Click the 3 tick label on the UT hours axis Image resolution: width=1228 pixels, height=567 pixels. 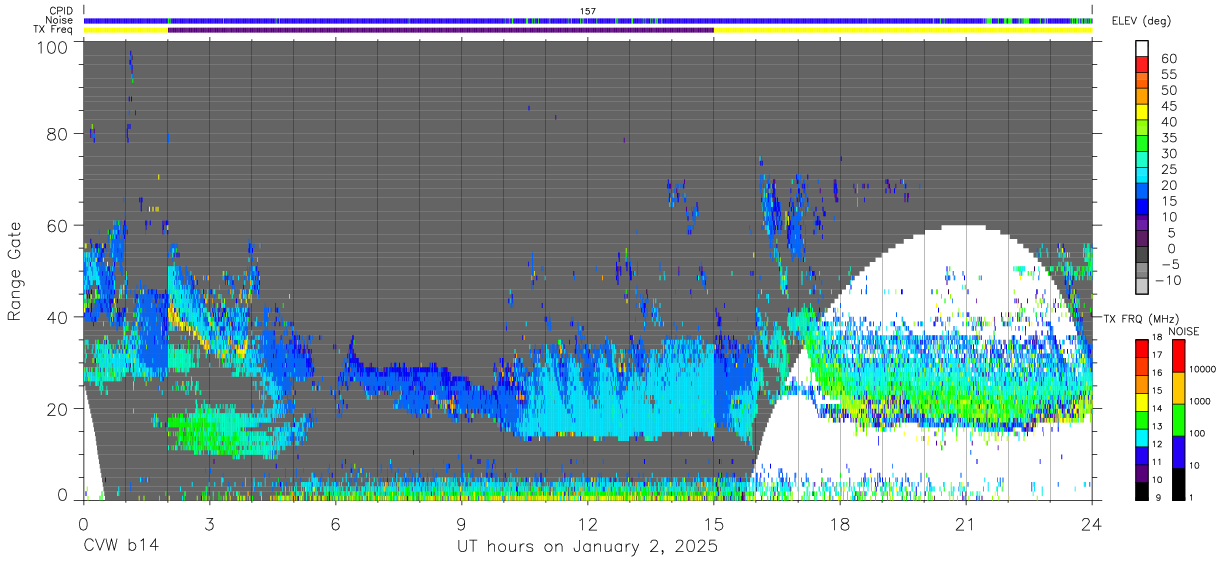209,524
